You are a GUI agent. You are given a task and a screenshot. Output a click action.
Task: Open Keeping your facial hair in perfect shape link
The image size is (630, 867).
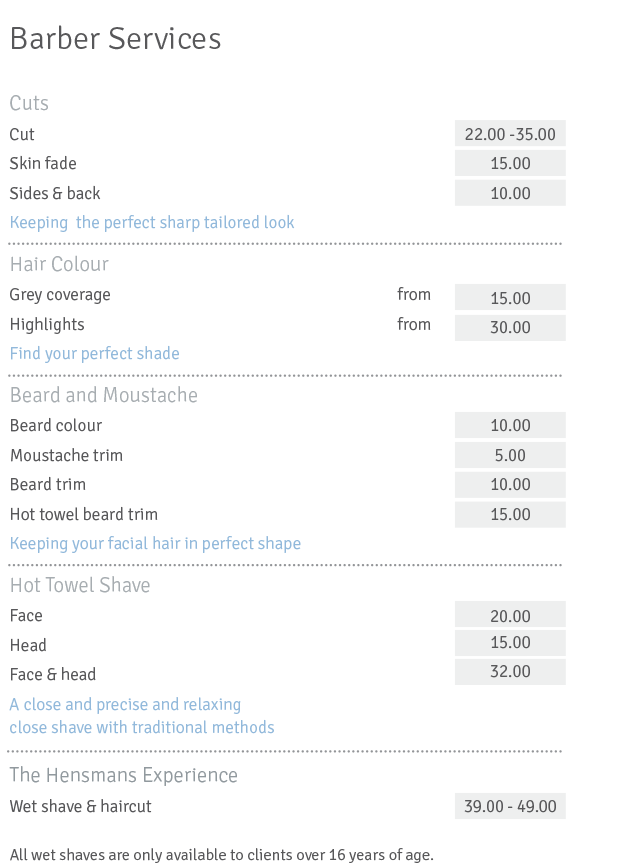pyautogui.click(x=155, y=544)
